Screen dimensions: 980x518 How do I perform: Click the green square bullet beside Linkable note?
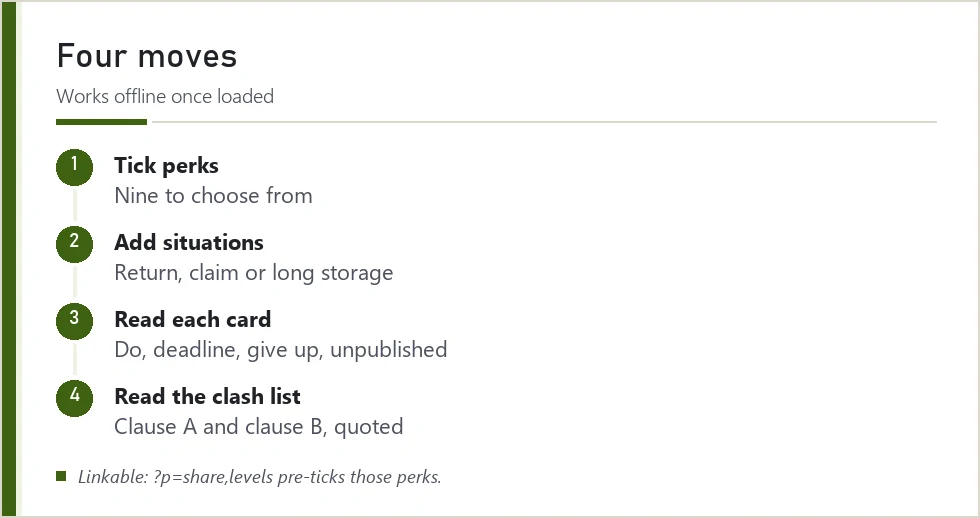point(61,476)
